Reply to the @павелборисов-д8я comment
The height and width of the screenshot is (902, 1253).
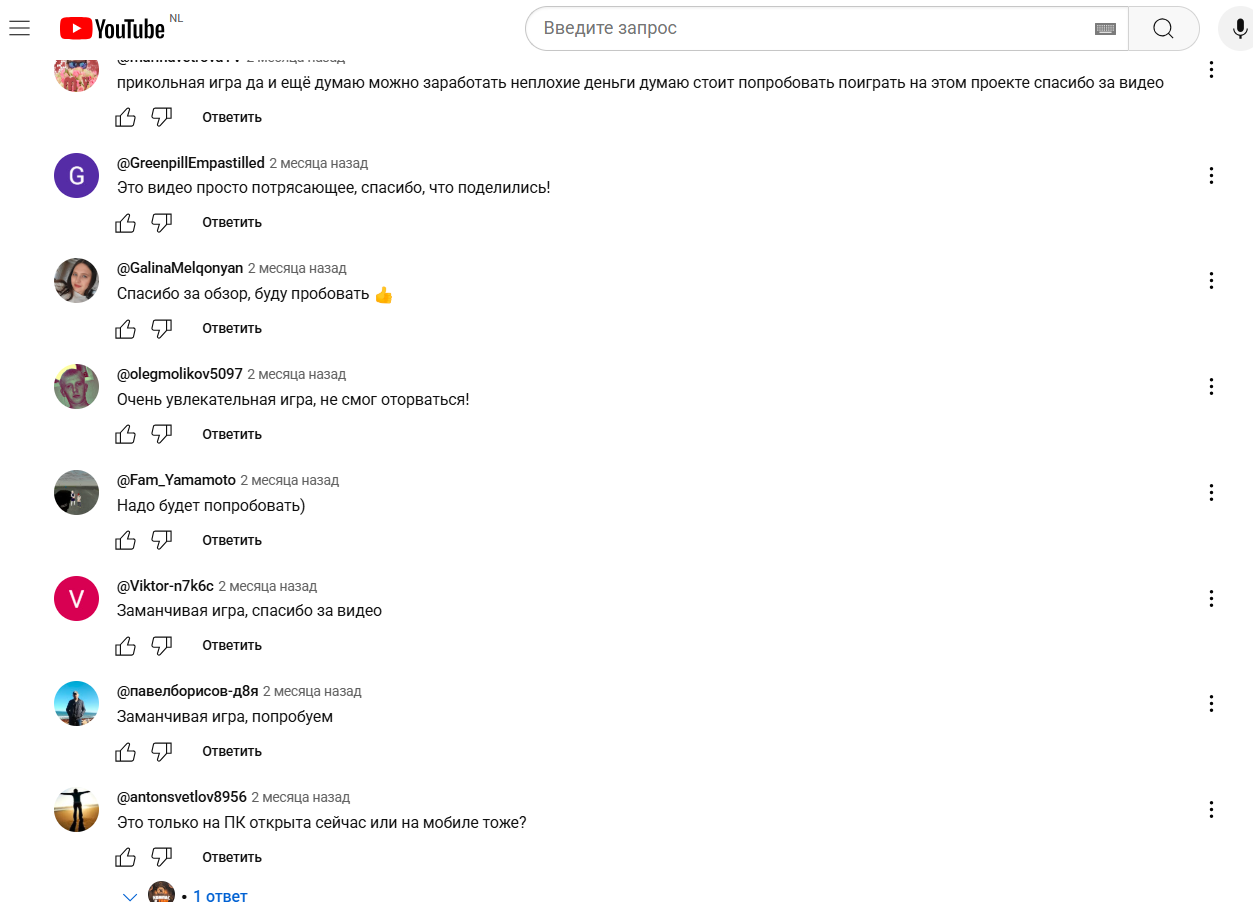(x=232, y=751)
